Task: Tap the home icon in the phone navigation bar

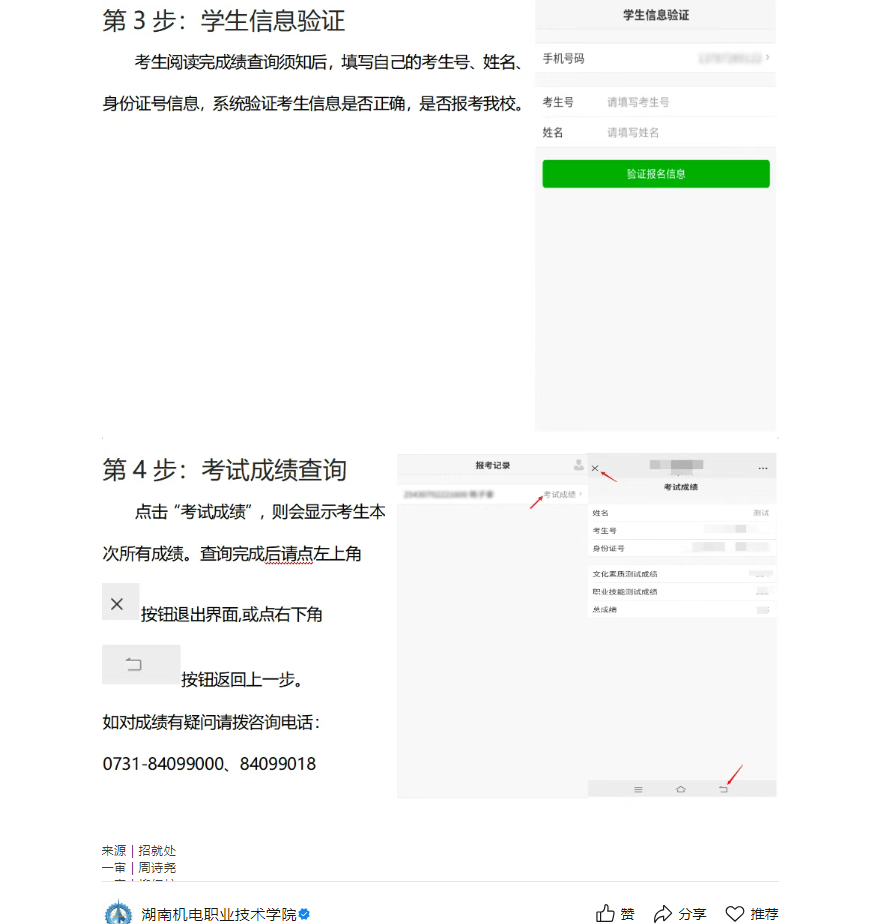Action: tap(681, 789)
